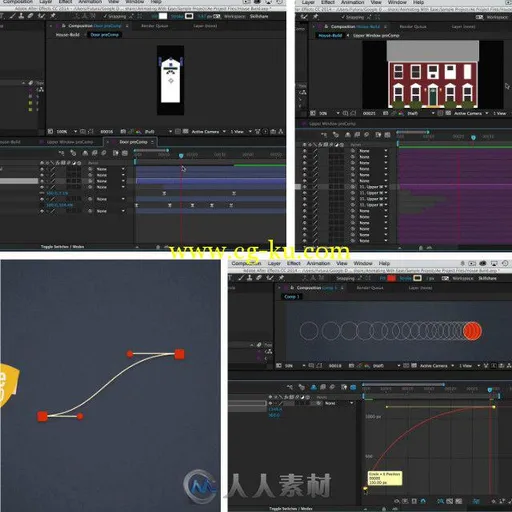The width and height of the screenshot is (512, 512).
Task: Toggle shy layers switch in the top-right timeline
Action: click(348, 135)
